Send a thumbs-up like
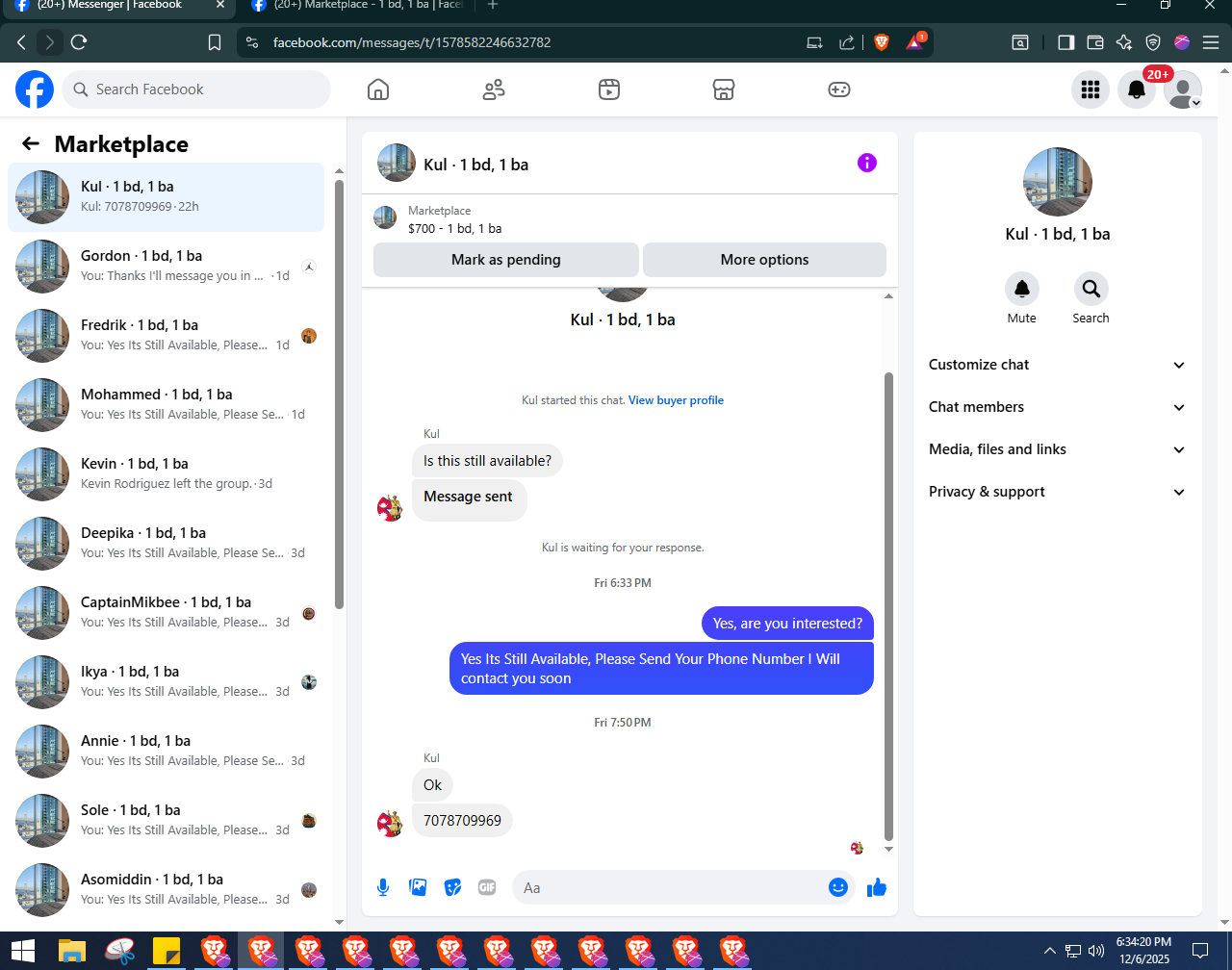Screen dimensions: 1232x970 point(877,887)
